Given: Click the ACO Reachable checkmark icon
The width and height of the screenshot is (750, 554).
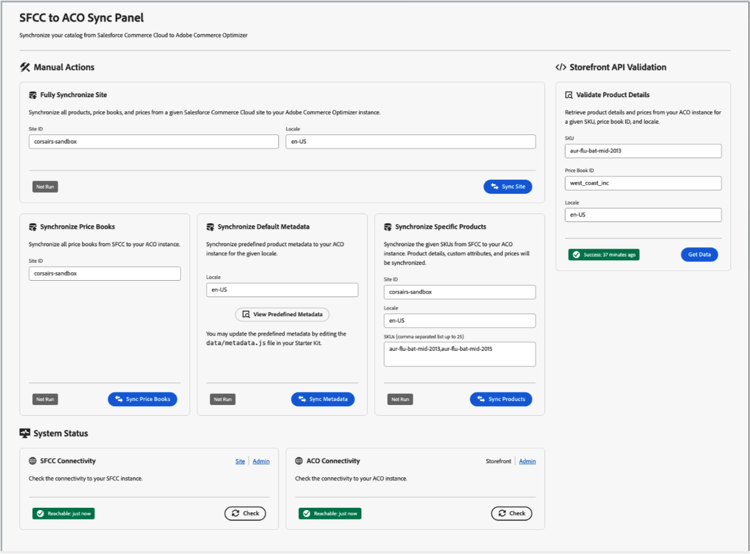Looking at the screenshot, I should click(x=307, y=513).
